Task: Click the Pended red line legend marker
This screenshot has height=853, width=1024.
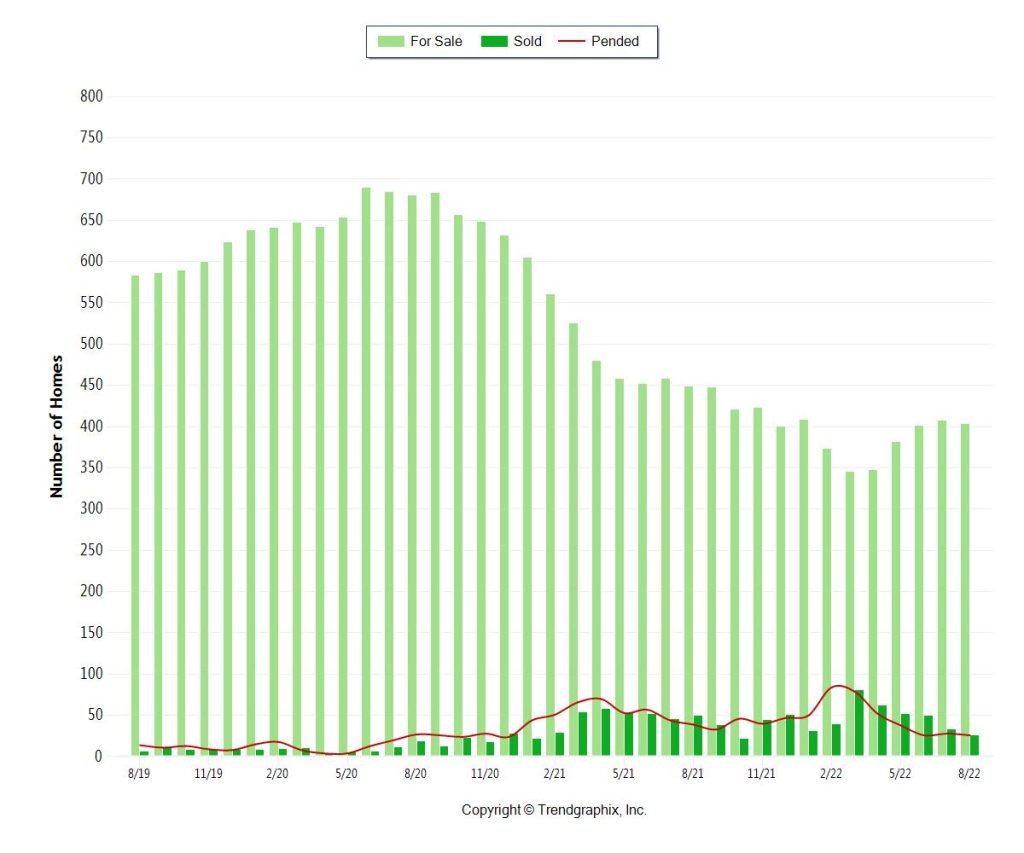Action: [571, 41]
